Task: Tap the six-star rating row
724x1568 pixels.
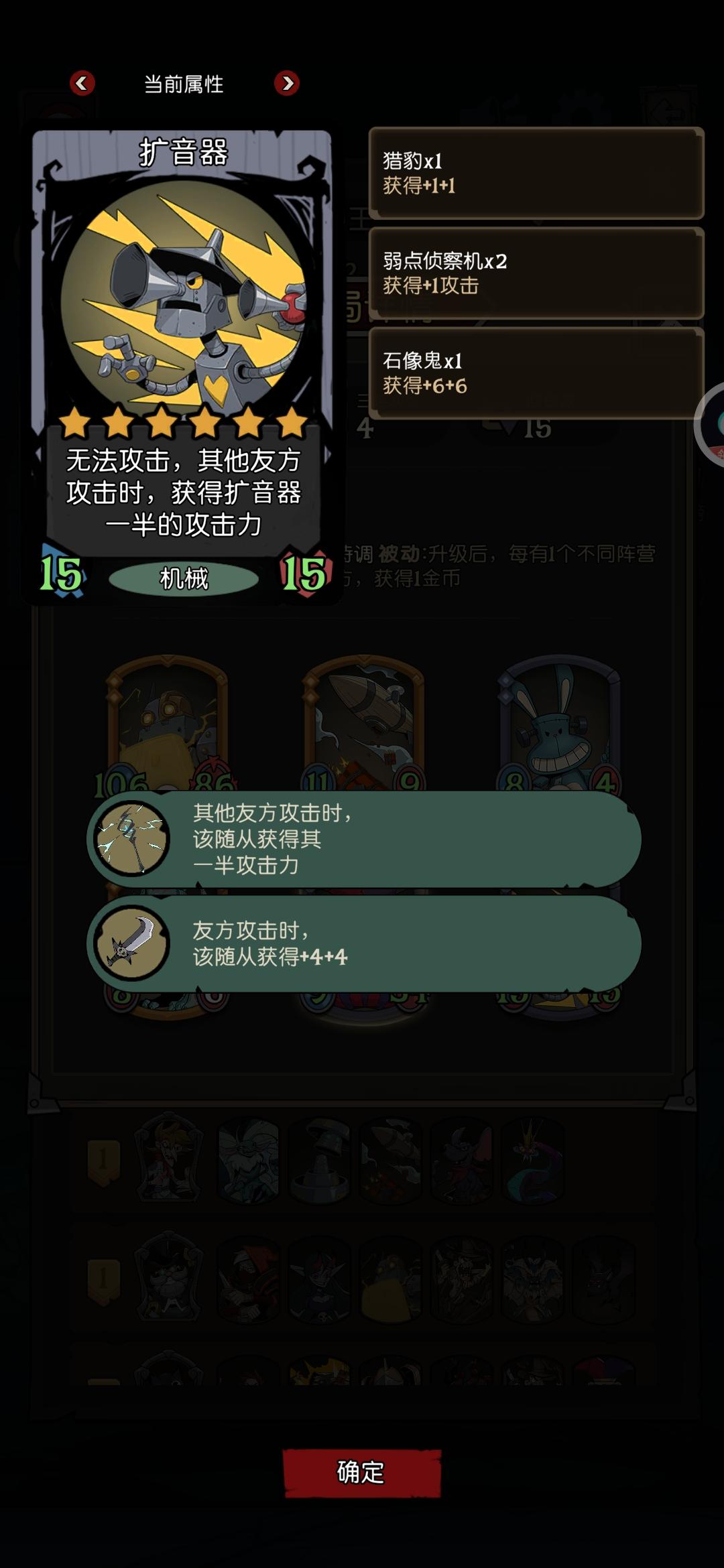Action: [x=183, y=422]
